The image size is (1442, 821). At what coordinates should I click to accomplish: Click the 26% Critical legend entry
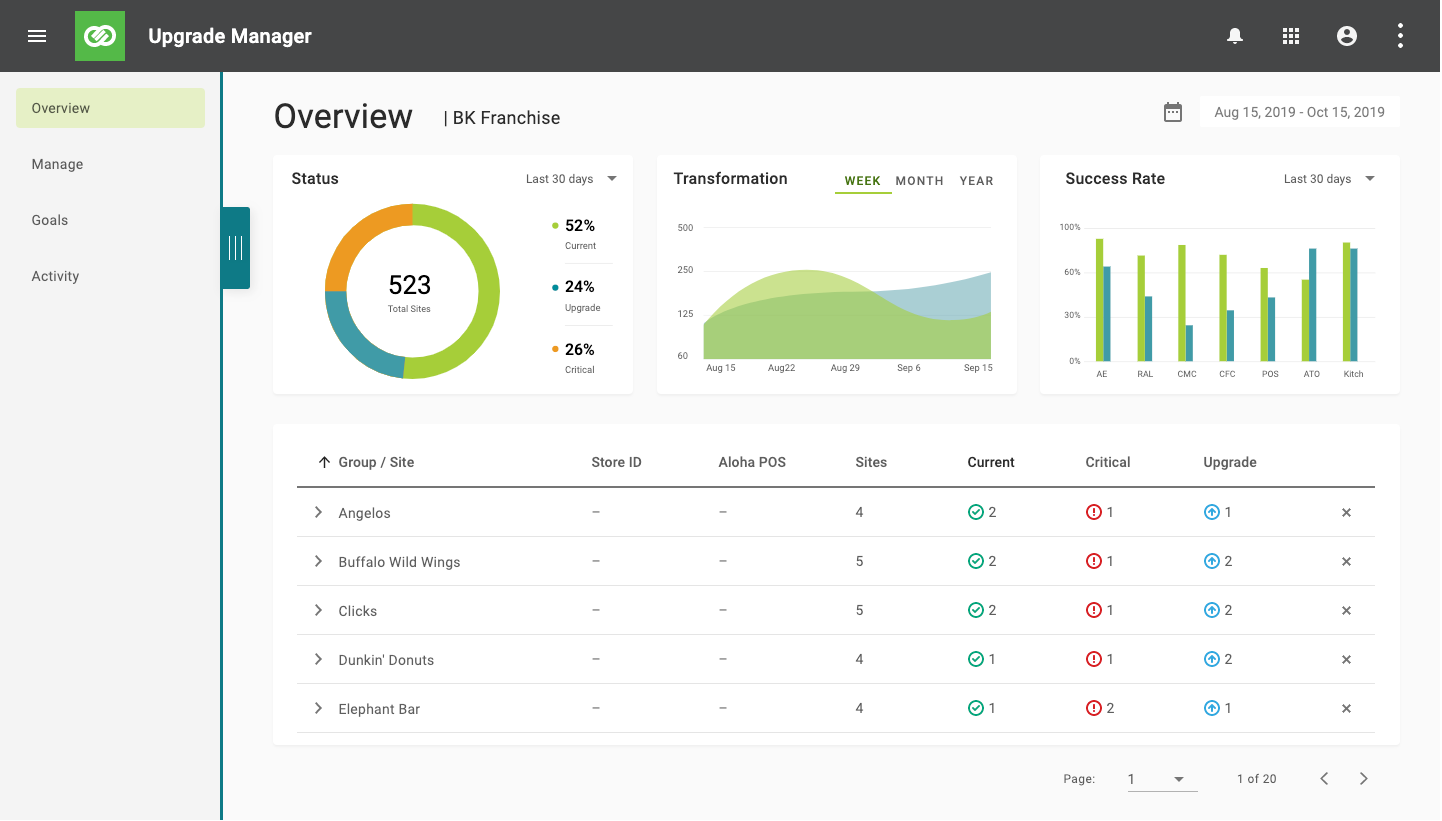pyautogui.click(x=575, y=358)
